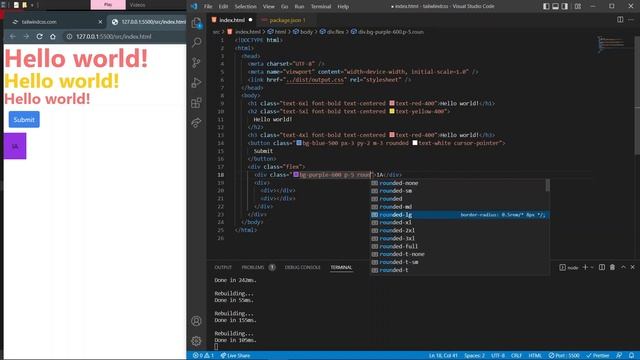Open the Run and Debug view
The image size is (640, 360).
196,82
